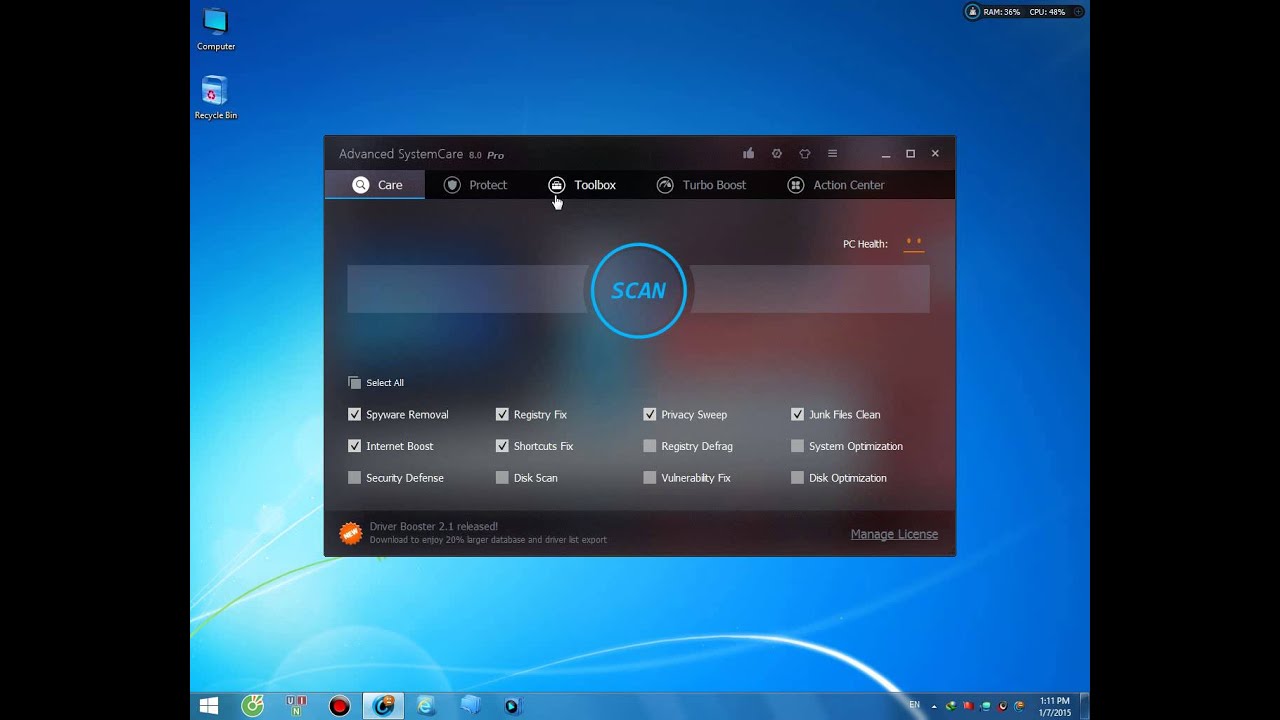Open the UN taskbar application
The image size is (1280, 720).
pos(296,706)
